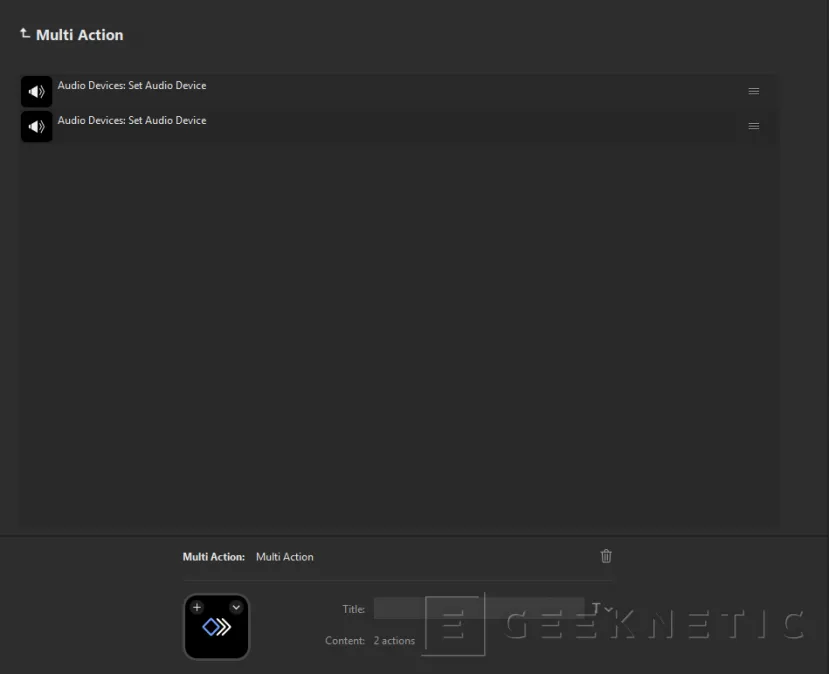Select the first 'Audio Devices: Set Audio Device' row
Screen dimensions: 829x674
pos(400,88)
